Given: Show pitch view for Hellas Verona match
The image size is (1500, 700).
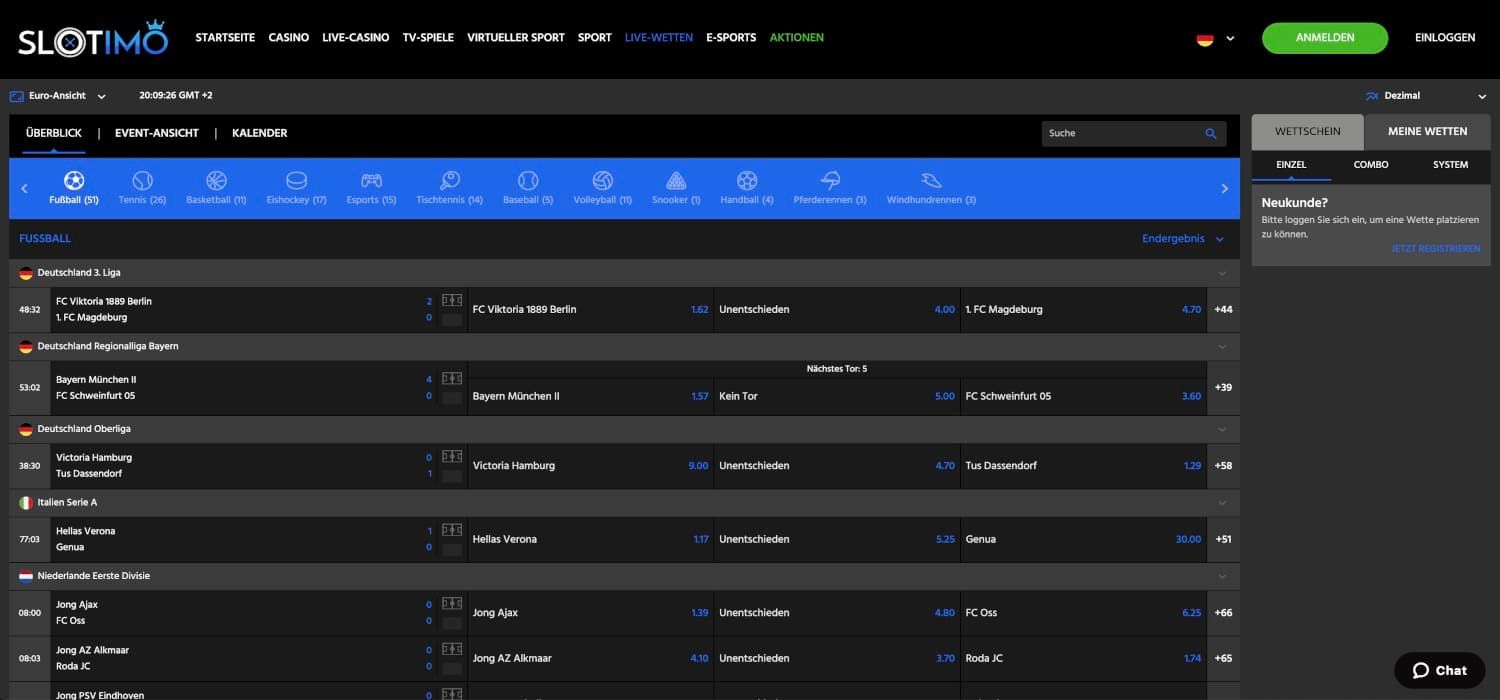Looking at the screenshot, I should [x=452, y=530].
